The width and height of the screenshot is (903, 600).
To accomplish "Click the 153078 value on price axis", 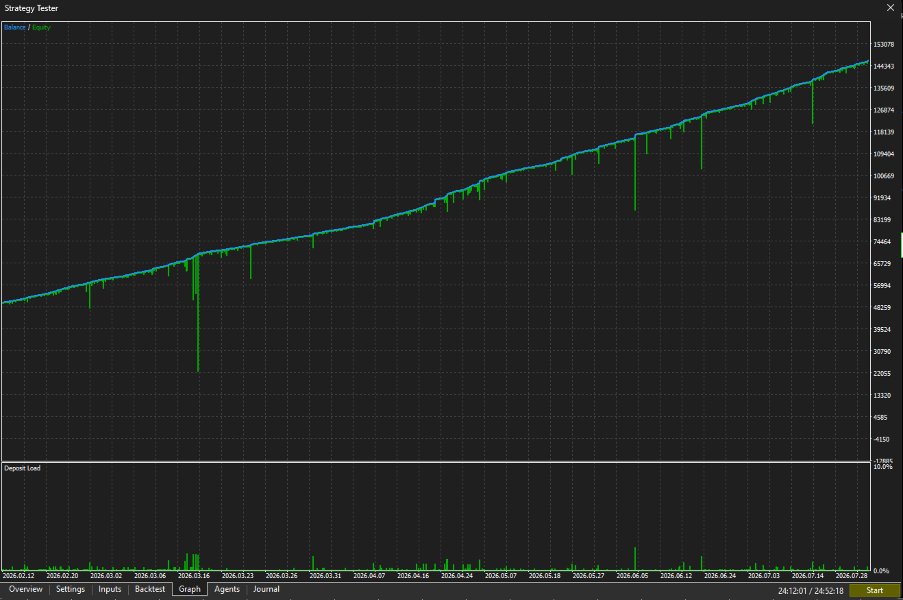I will tap(883, 44).
